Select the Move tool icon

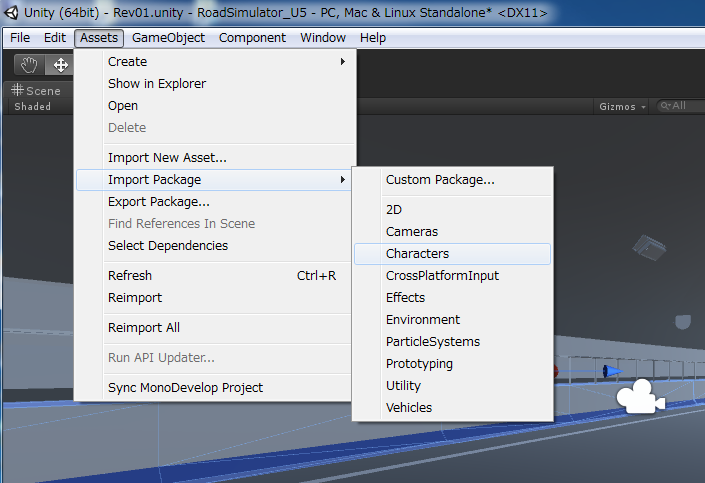(60, 65)
